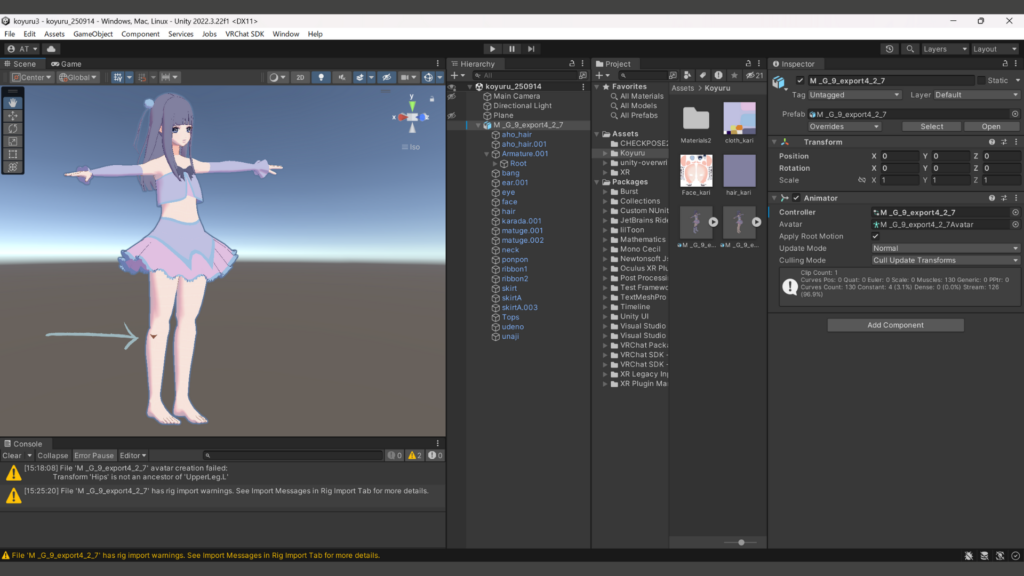The height and width of the screenshot is (576, 1024).
Task: Toggle Apply Root Motion checkbox
Action: coord(876,236)
